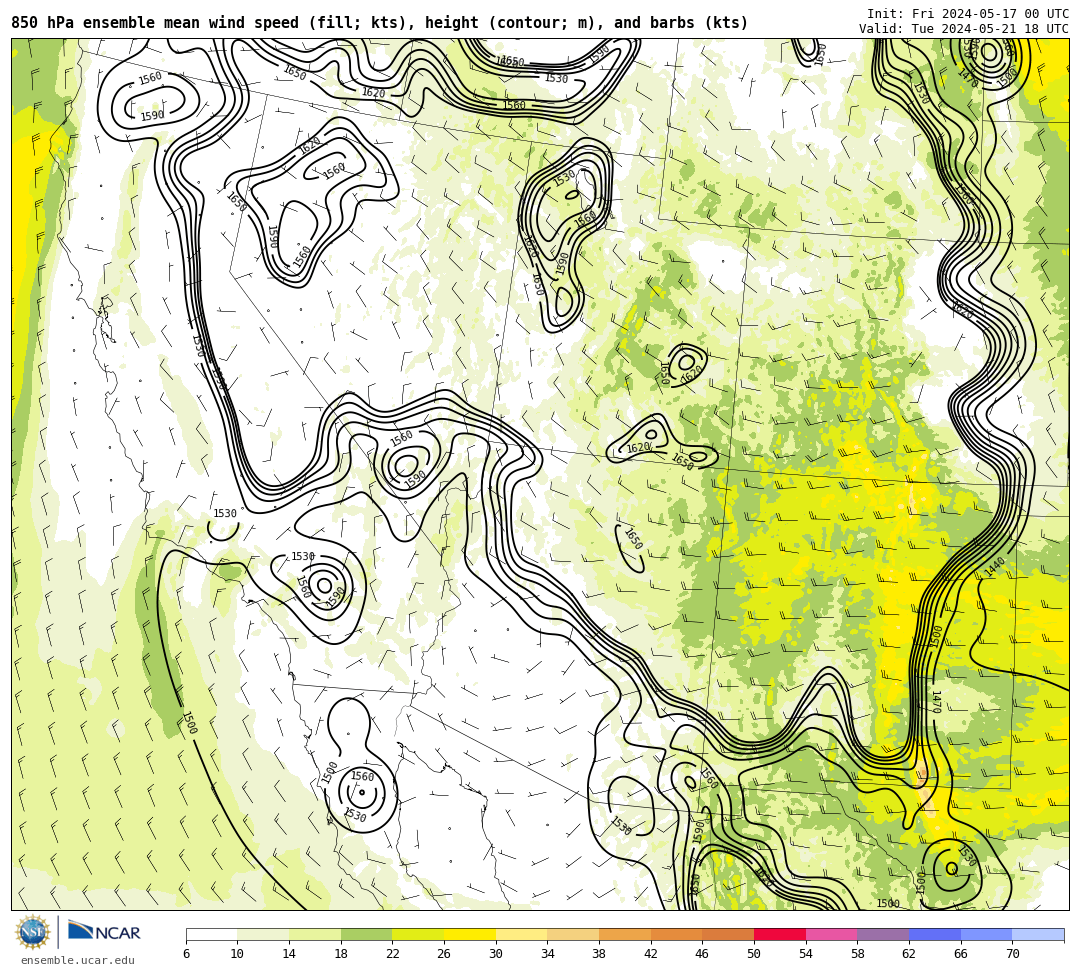
Task: Click the colorbar tick label 46
Action: (x=703, y=954)
